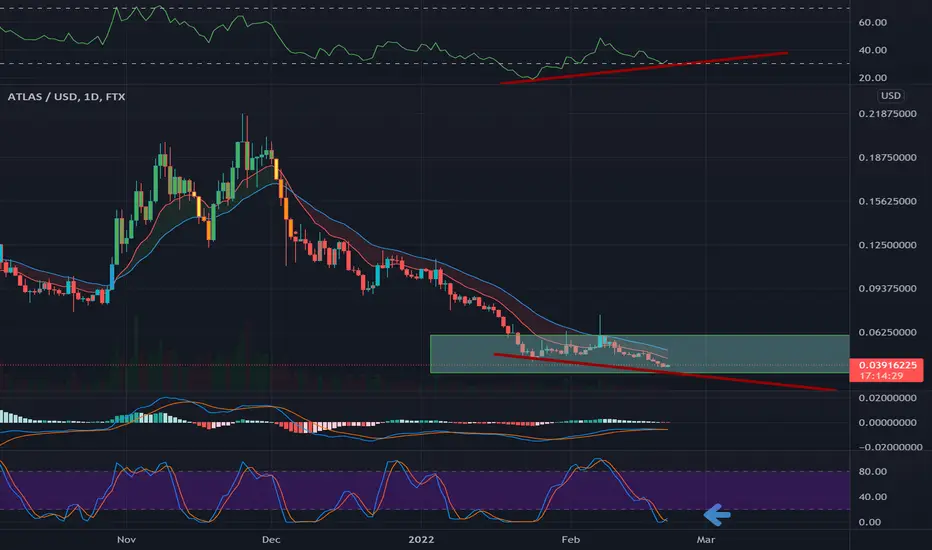Click the 0.18750000 price axis label

[x=887, y=158]
